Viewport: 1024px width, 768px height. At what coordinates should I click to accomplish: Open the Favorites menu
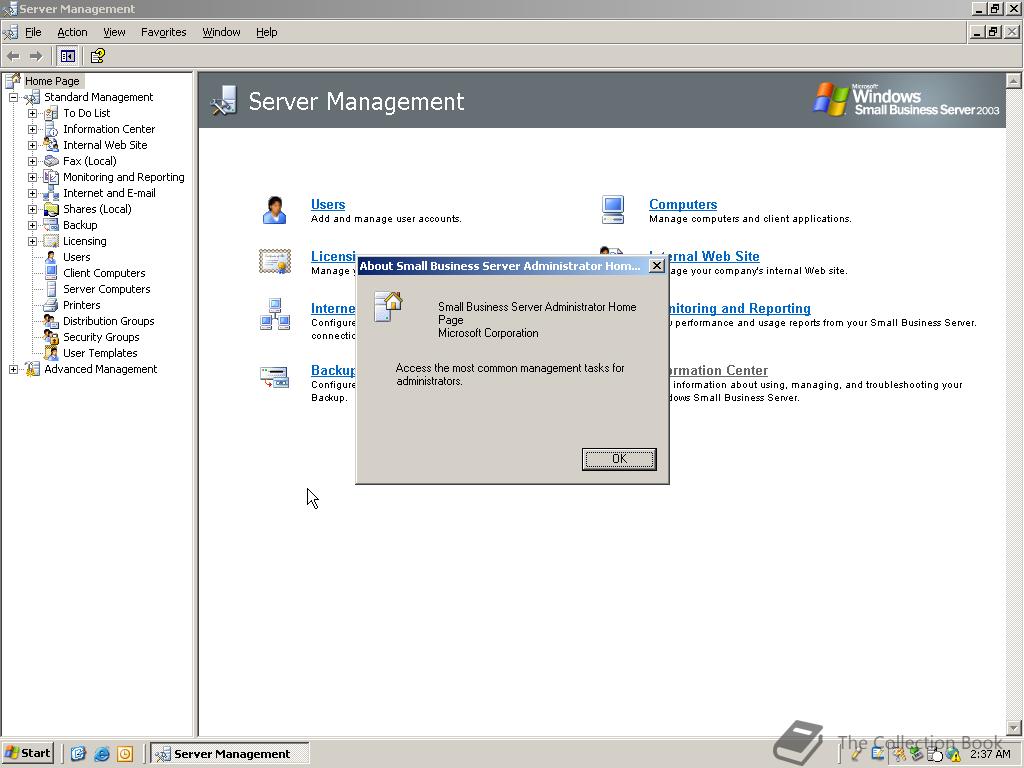(163, 32)
